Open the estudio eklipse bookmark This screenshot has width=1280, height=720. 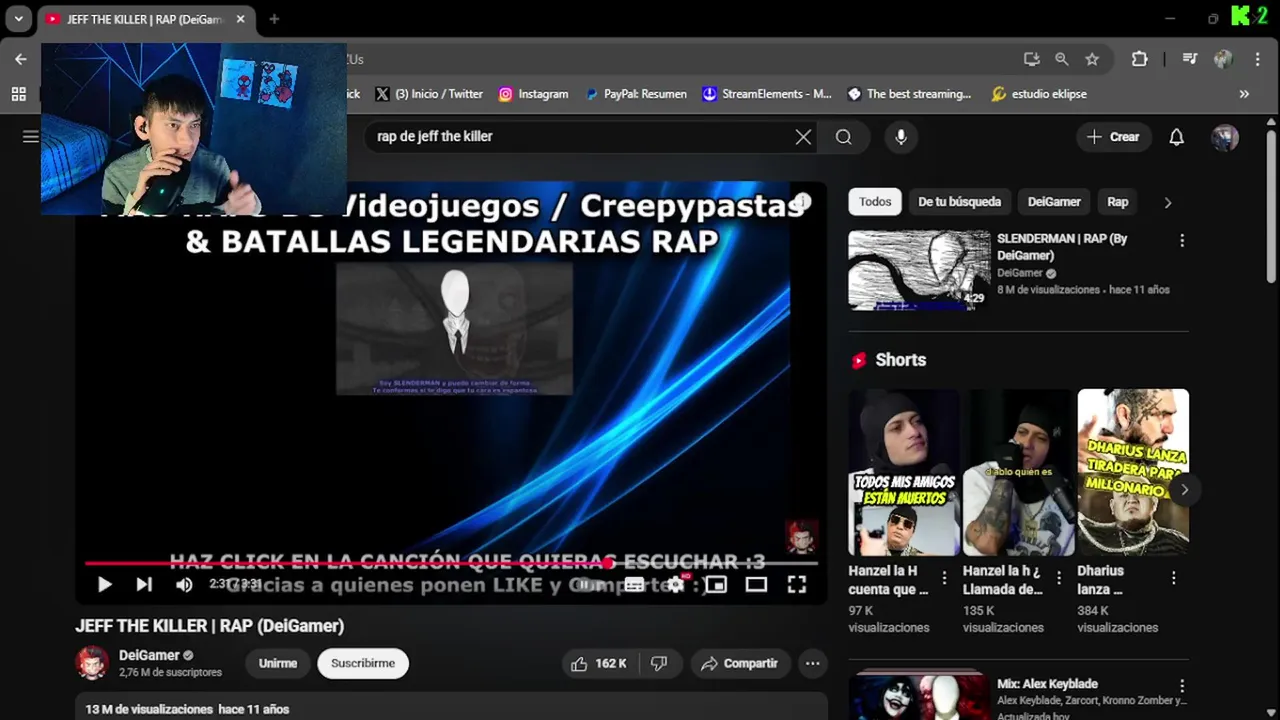pyautogui.click(x=1038, y=94)
